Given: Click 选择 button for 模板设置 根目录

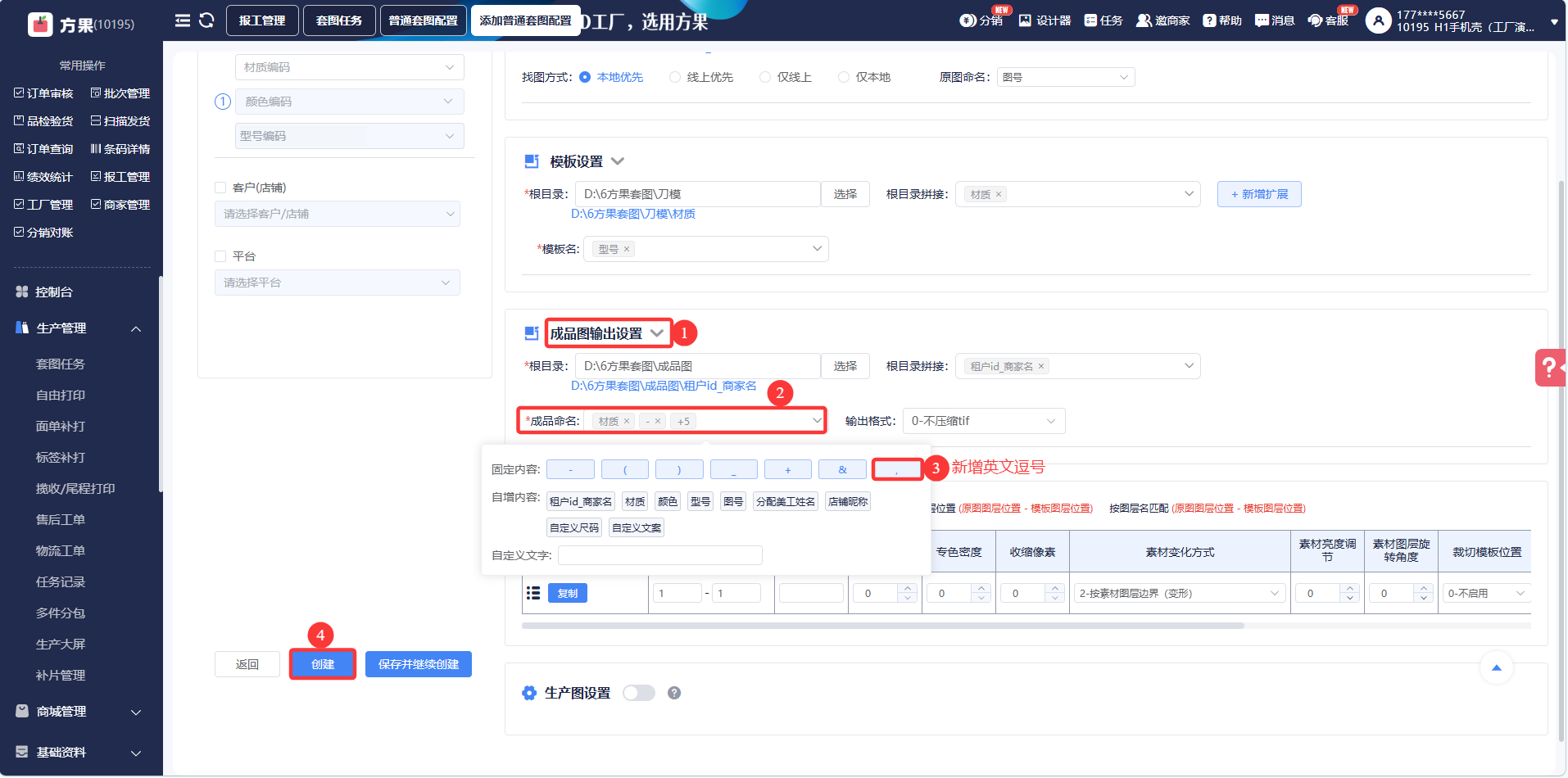Looking at the screenshot, I should tap(845, 194).
